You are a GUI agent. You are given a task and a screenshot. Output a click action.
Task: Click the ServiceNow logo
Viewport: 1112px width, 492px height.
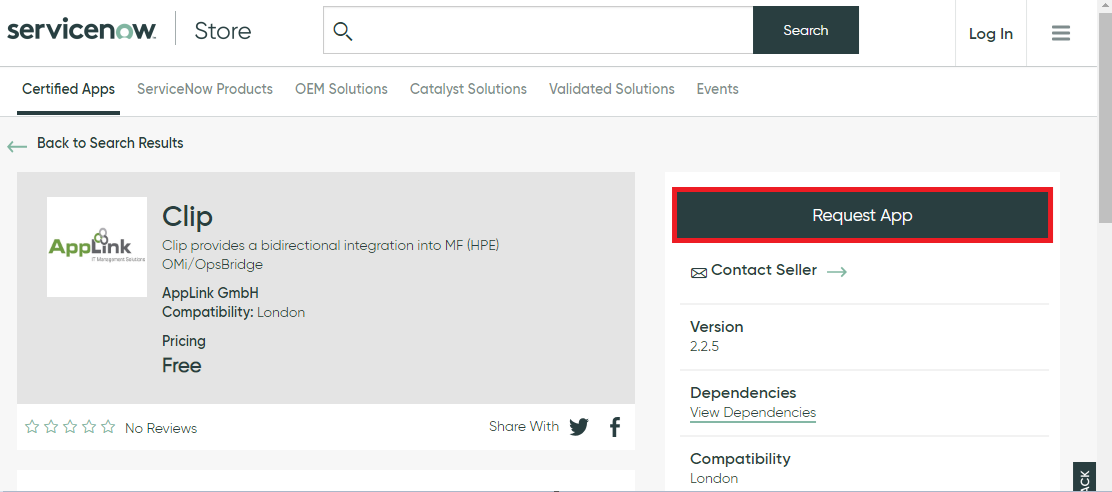tap(82, 30)
